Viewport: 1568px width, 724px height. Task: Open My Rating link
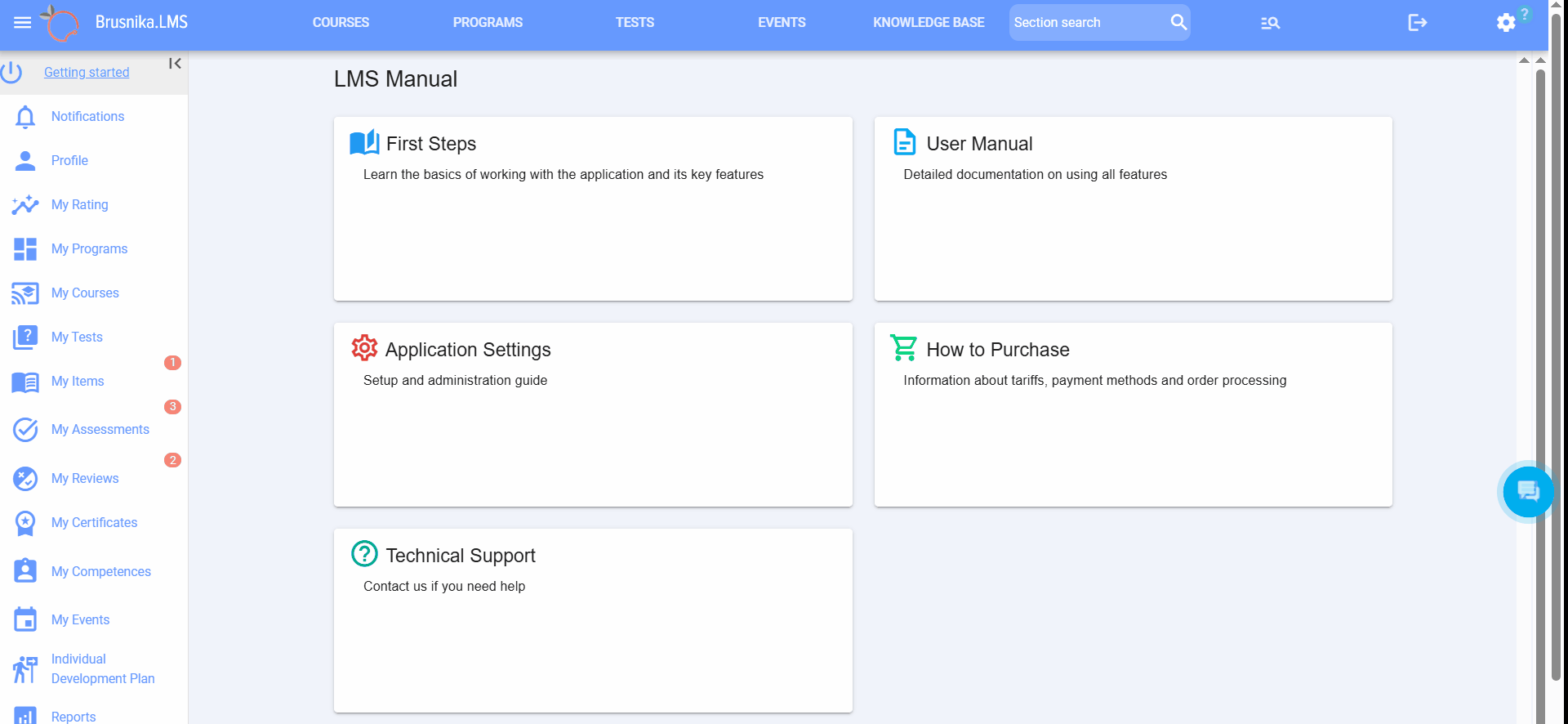point(79,205)
